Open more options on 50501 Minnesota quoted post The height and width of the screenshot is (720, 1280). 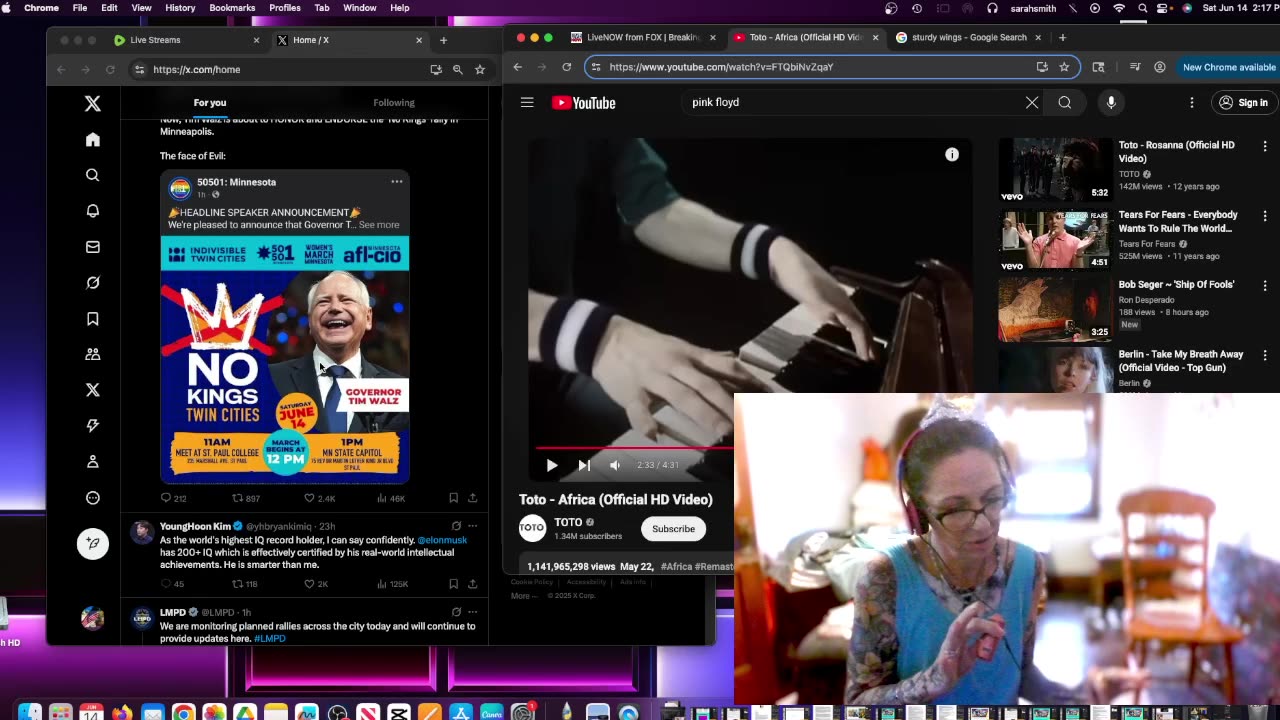(397, 182)
